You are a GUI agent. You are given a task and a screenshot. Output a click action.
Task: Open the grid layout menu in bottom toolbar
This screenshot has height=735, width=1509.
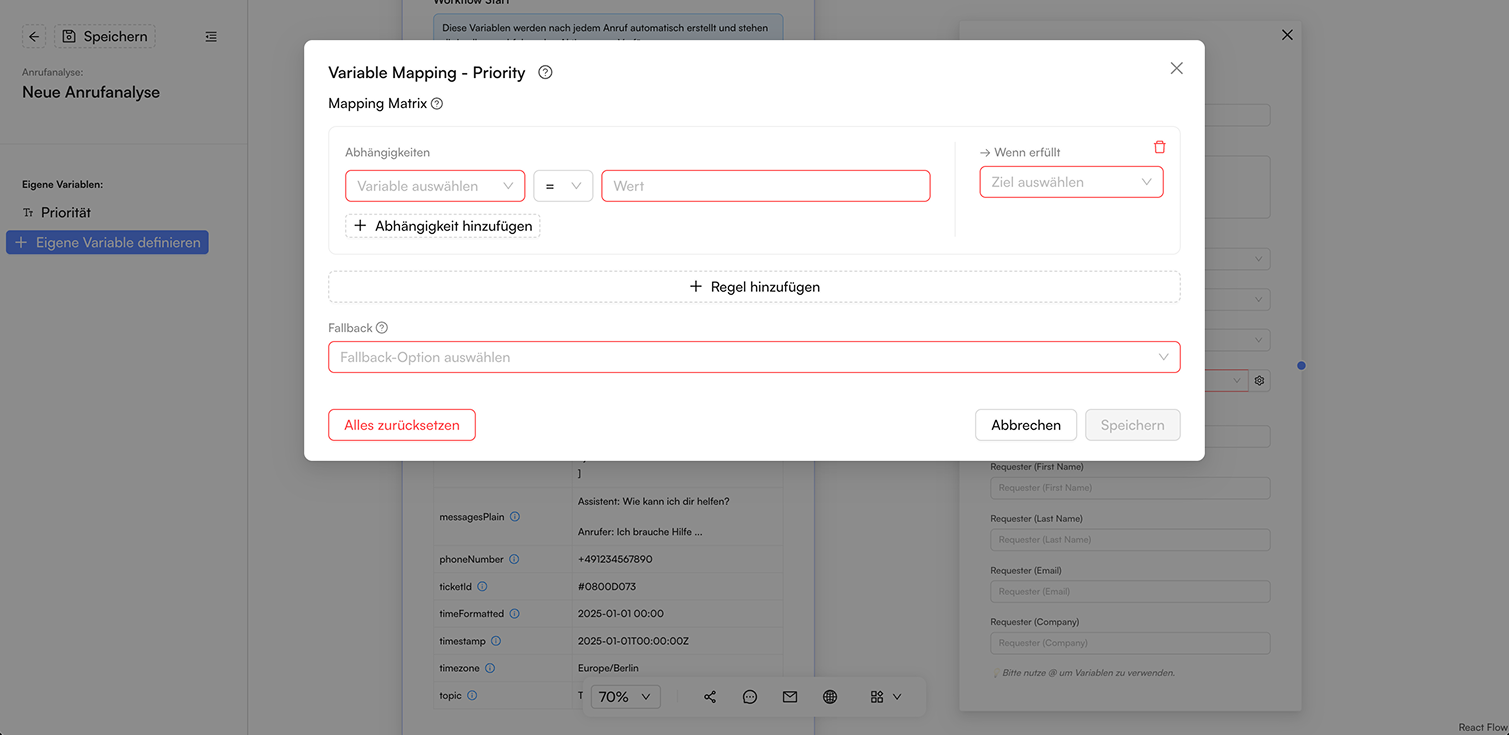(886, 697)
